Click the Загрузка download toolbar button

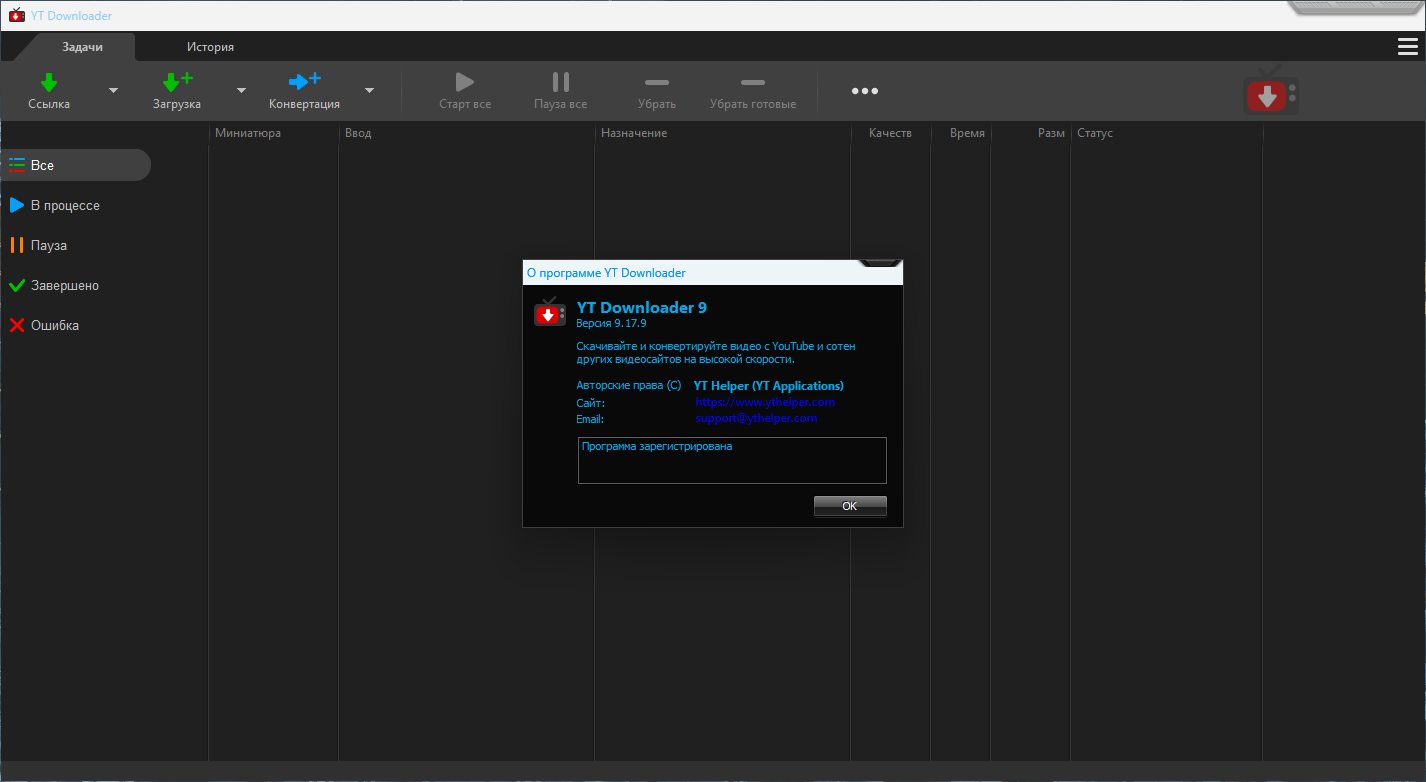point(177,91)
